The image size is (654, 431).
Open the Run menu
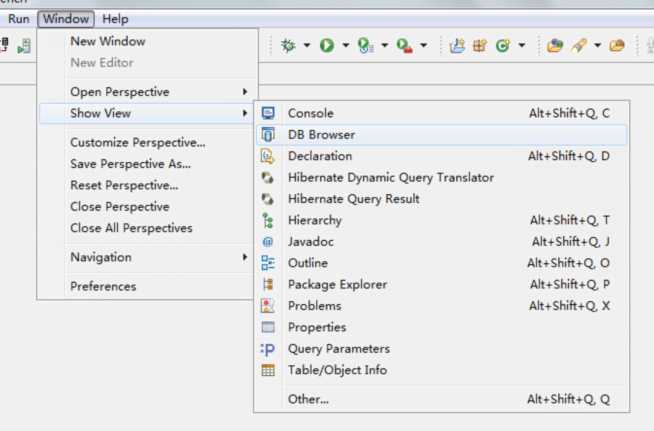pyautogui.click(x=19, y=19)
